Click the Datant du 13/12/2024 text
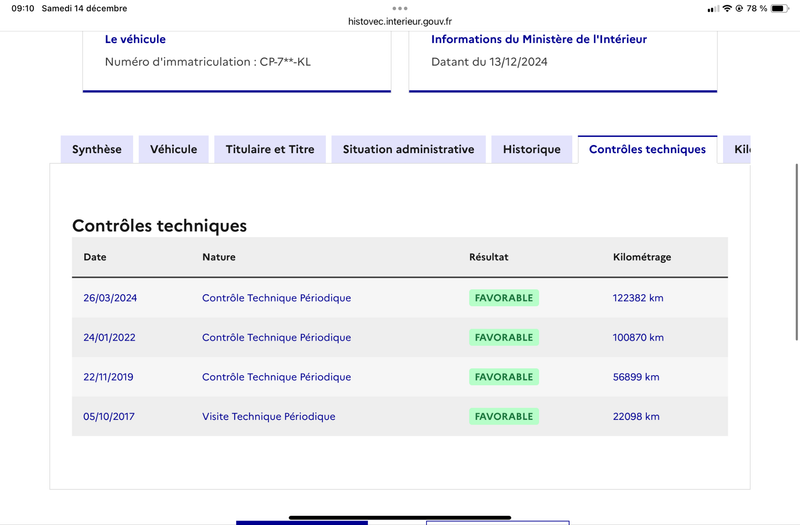800x525 pixels. (489, 62)
